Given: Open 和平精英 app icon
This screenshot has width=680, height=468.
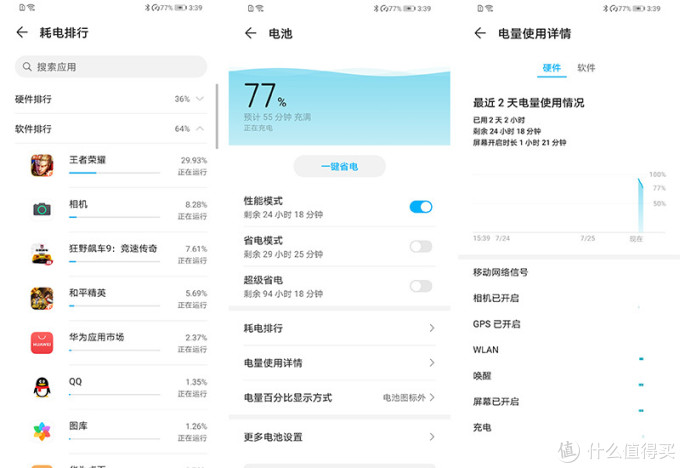Looking at the screenshot, I should click(42, 298).
